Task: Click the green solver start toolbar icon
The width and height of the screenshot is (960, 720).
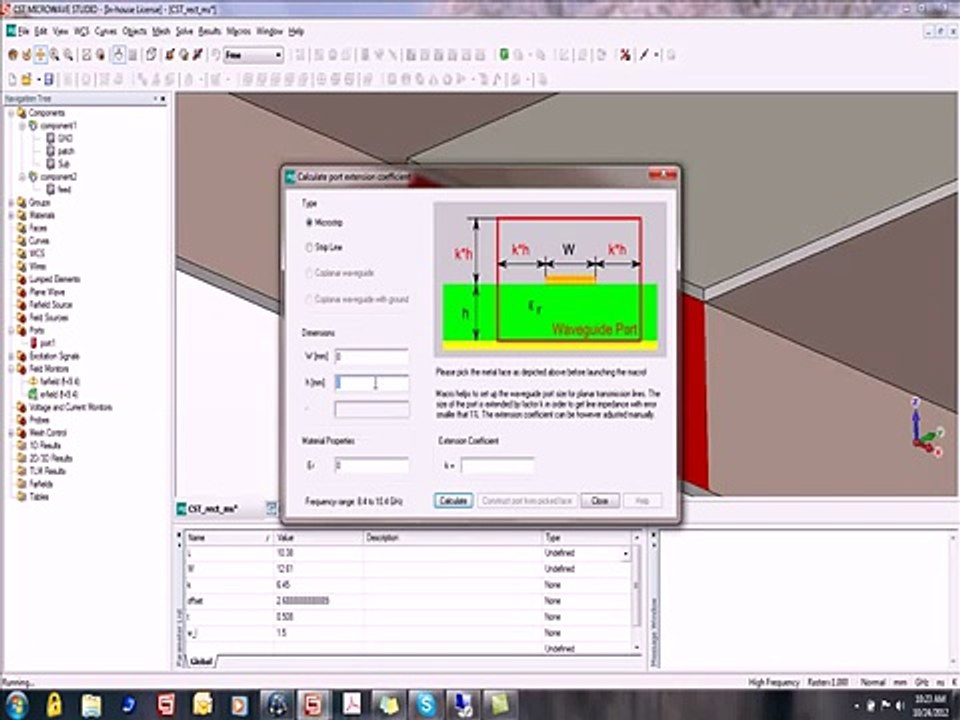Action: coord(504,55)
